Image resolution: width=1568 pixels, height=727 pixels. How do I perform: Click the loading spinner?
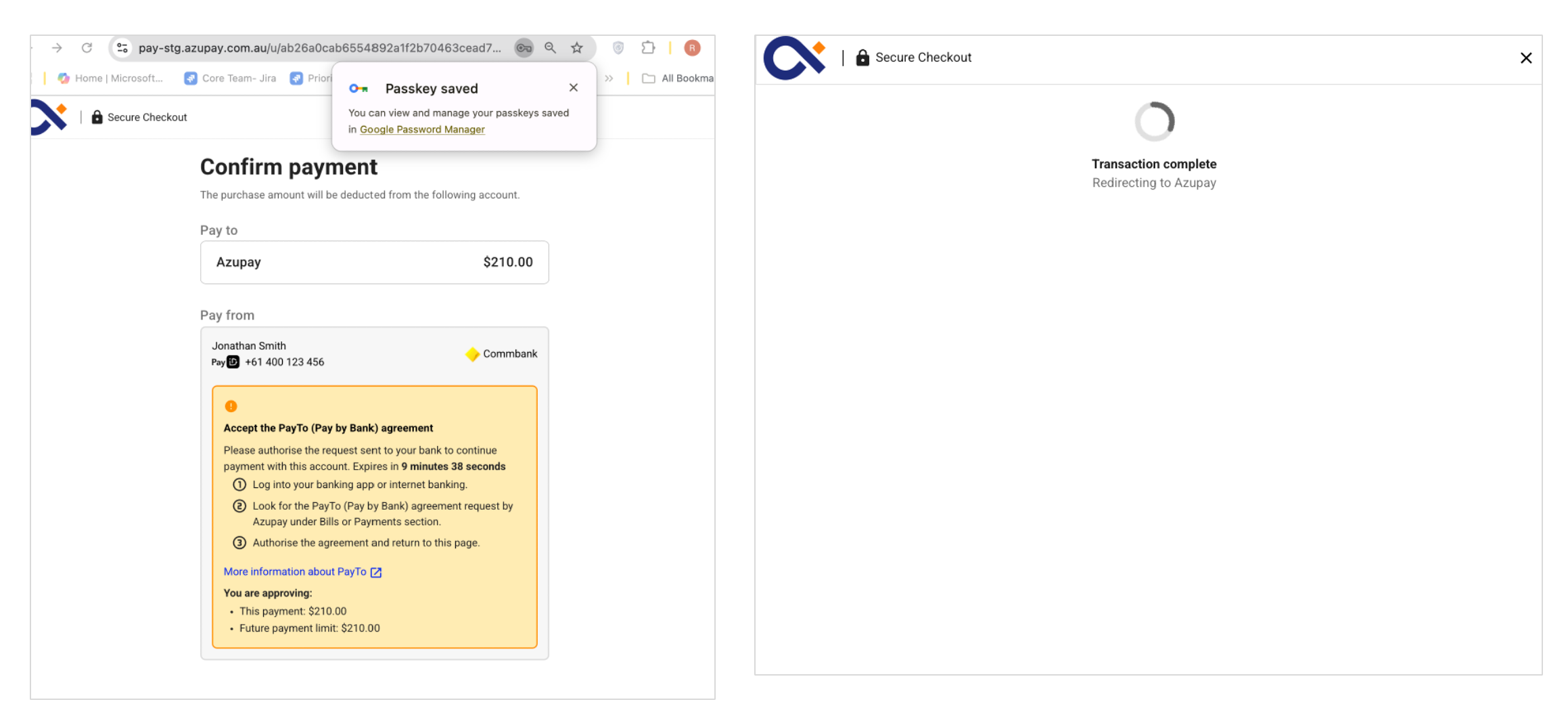(x=1155, y=122)
